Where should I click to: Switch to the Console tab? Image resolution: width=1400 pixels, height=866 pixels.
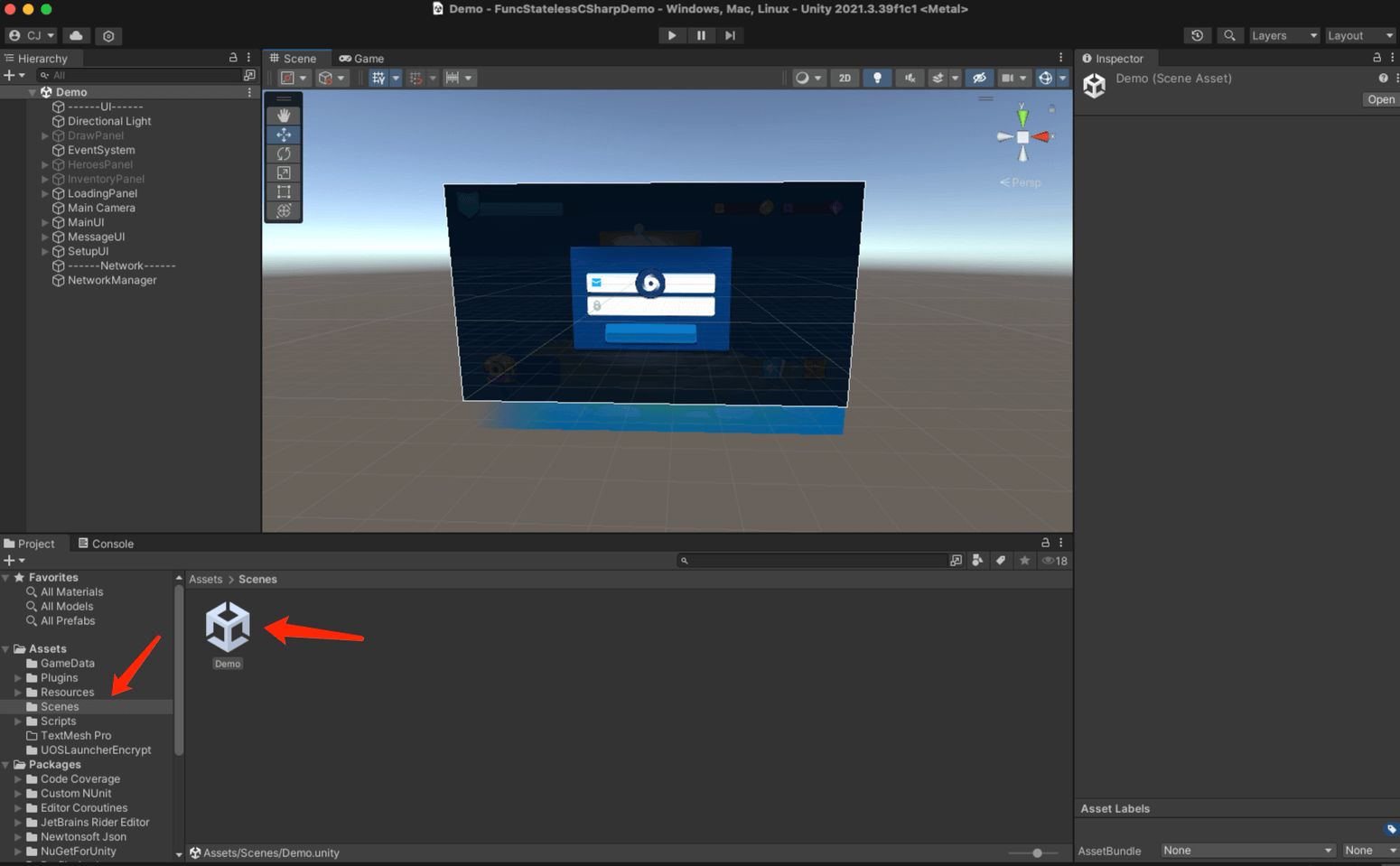[x=106, y=544]
